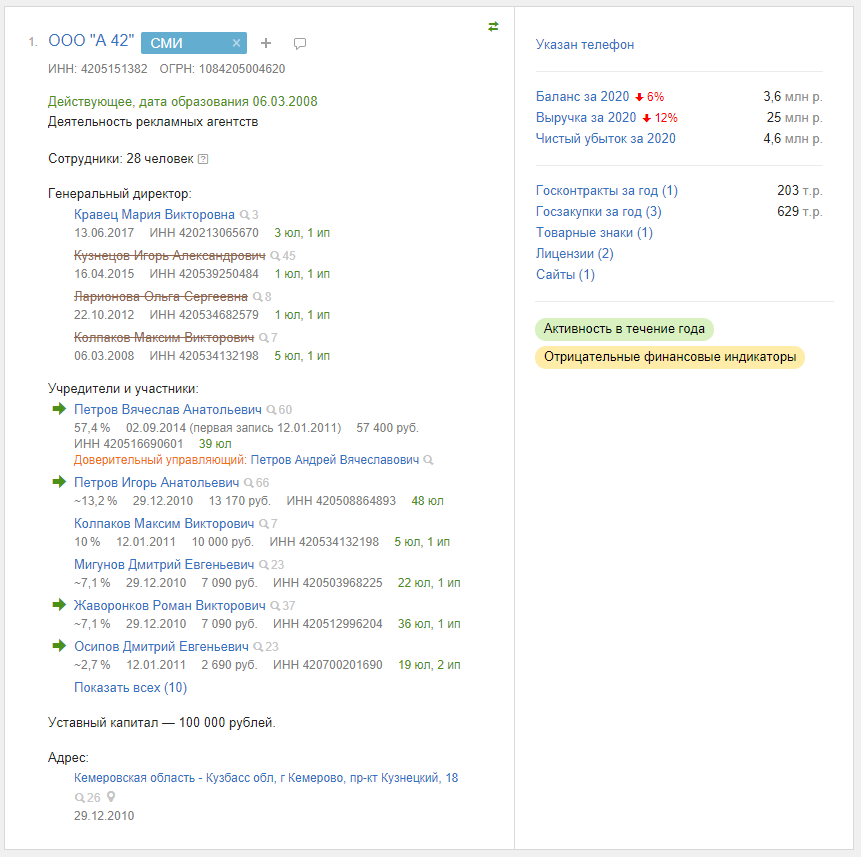Search icon after Петров Андрей Вячеславович
The height and width of the screenshot is (857, 861).
[429, 460]
